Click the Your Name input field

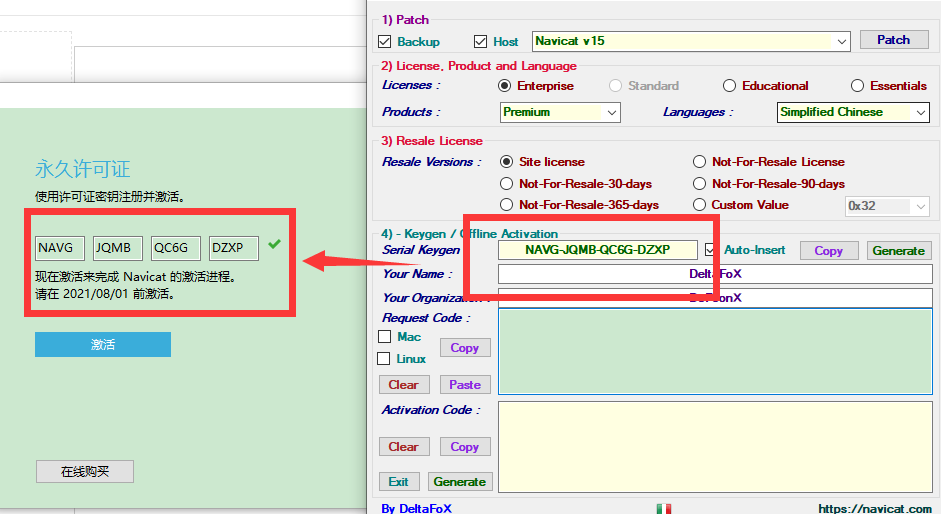tap(715, 274)
